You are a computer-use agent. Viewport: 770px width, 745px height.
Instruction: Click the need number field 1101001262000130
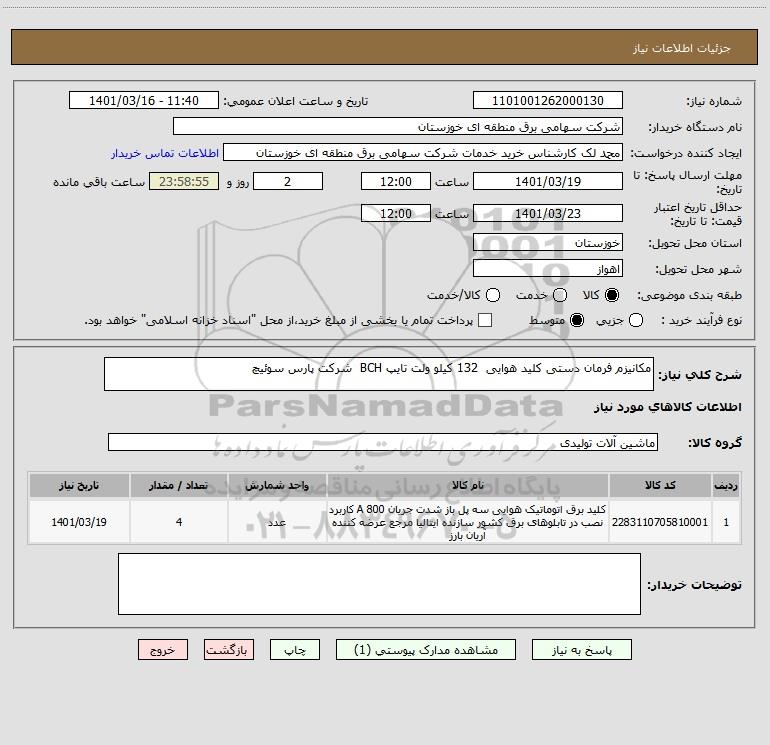coord(548,100)
